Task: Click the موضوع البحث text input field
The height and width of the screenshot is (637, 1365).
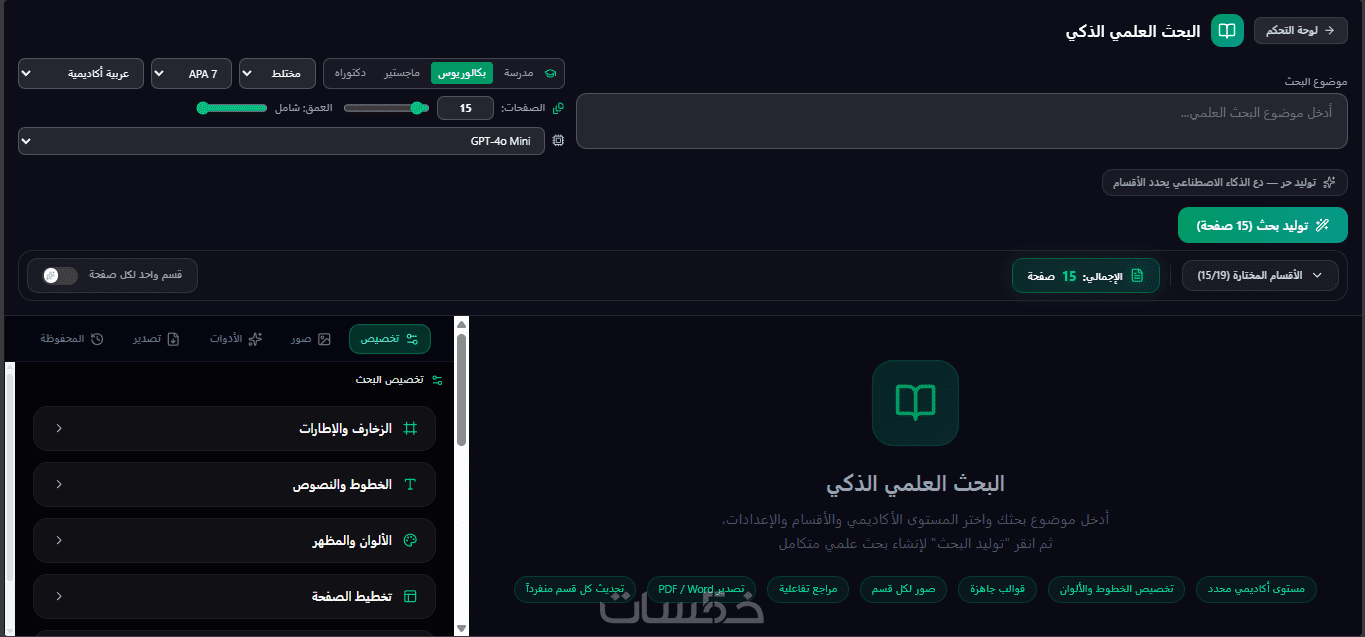Action: (x=962, y=121)
